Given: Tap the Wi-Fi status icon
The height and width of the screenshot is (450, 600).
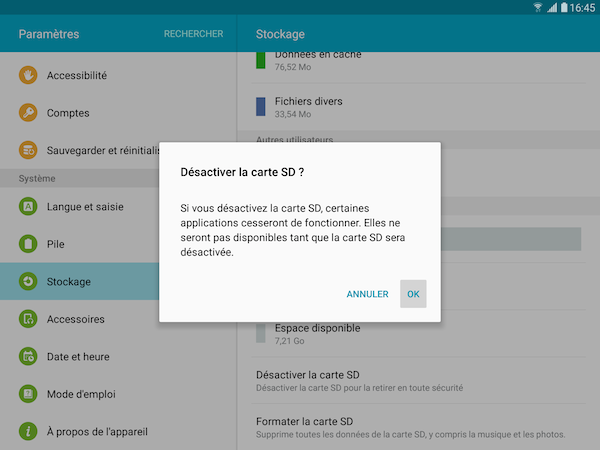Looking at the screenshot, I should 538,7.
